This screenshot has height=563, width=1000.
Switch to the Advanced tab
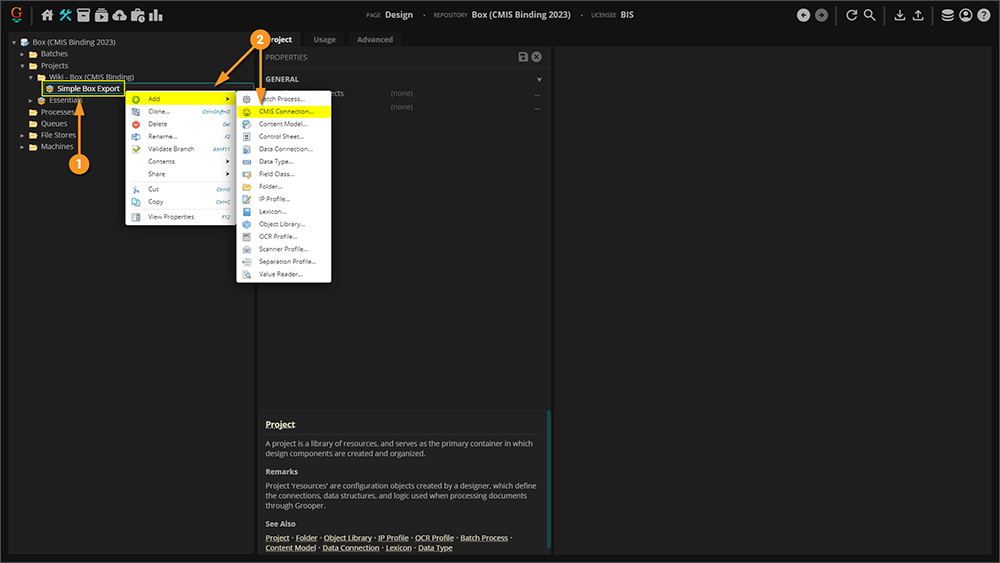coord(375,40)
